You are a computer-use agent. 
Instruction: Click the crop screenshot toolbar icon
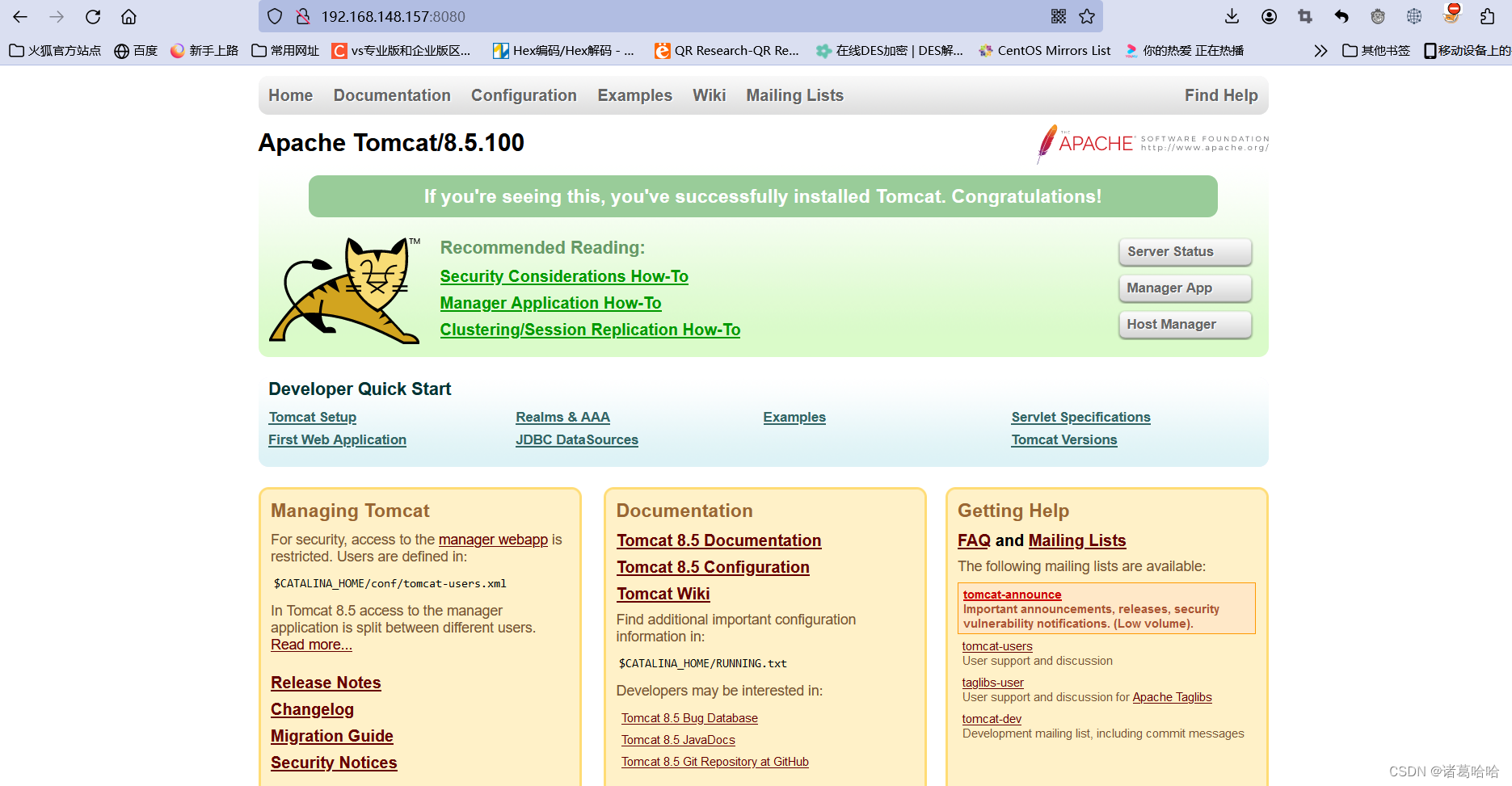point(1305,16)
